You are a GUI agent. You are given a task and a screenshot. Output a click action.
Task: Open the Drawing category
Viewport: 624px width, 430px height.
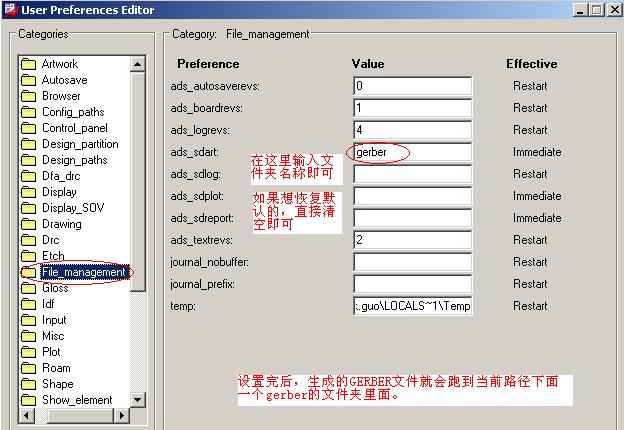pyautogui.click(x=62, y=224)
